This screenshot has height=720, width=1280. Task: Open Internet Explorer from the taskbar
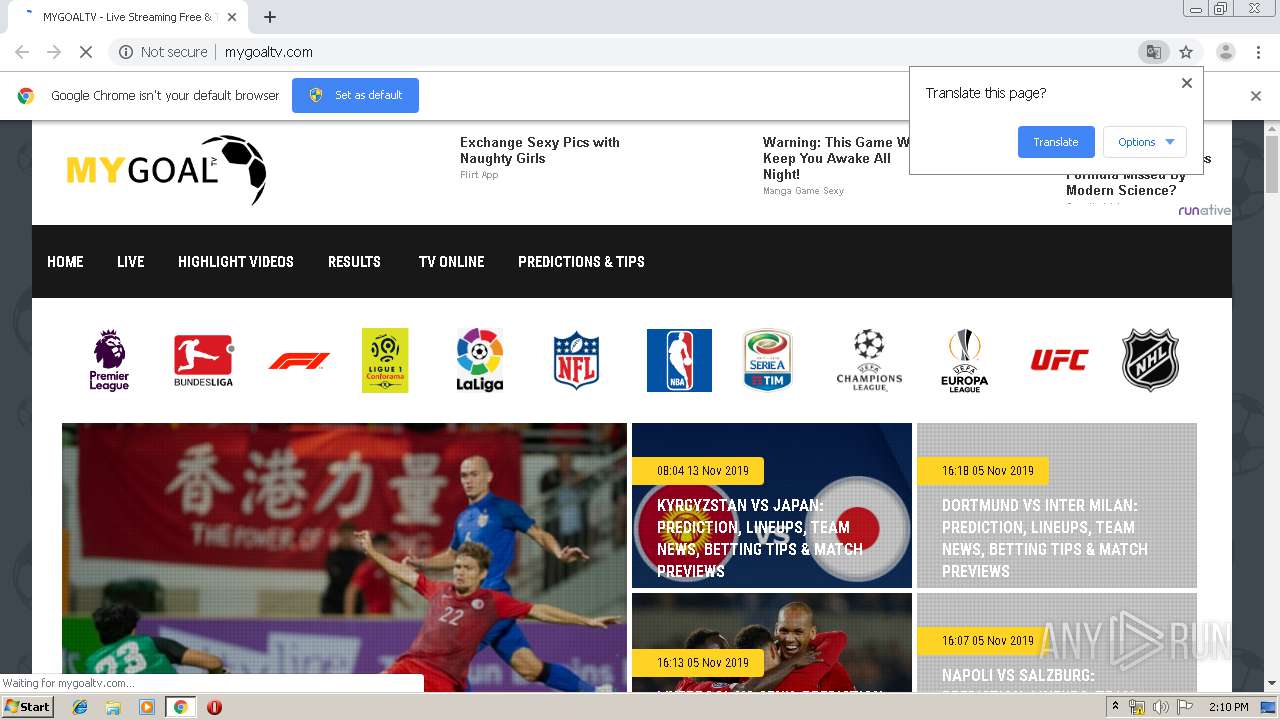point(80,707)
